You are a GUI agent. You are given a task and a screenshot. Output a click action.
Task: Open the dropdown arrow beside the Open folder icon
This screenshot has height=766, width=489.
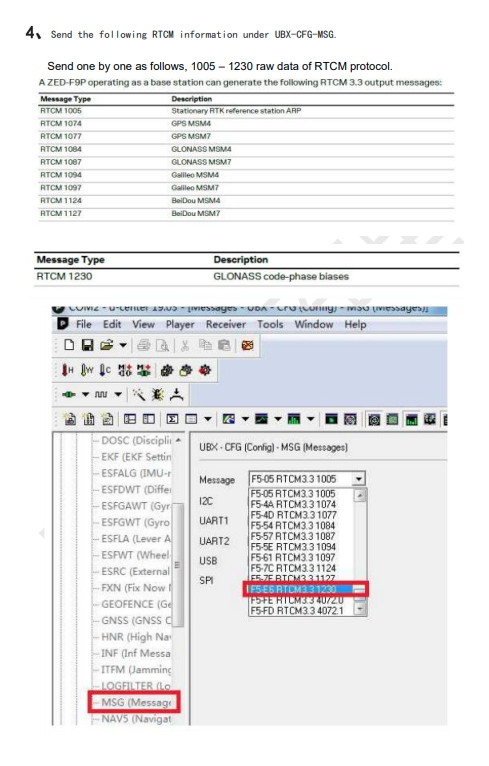123,345
